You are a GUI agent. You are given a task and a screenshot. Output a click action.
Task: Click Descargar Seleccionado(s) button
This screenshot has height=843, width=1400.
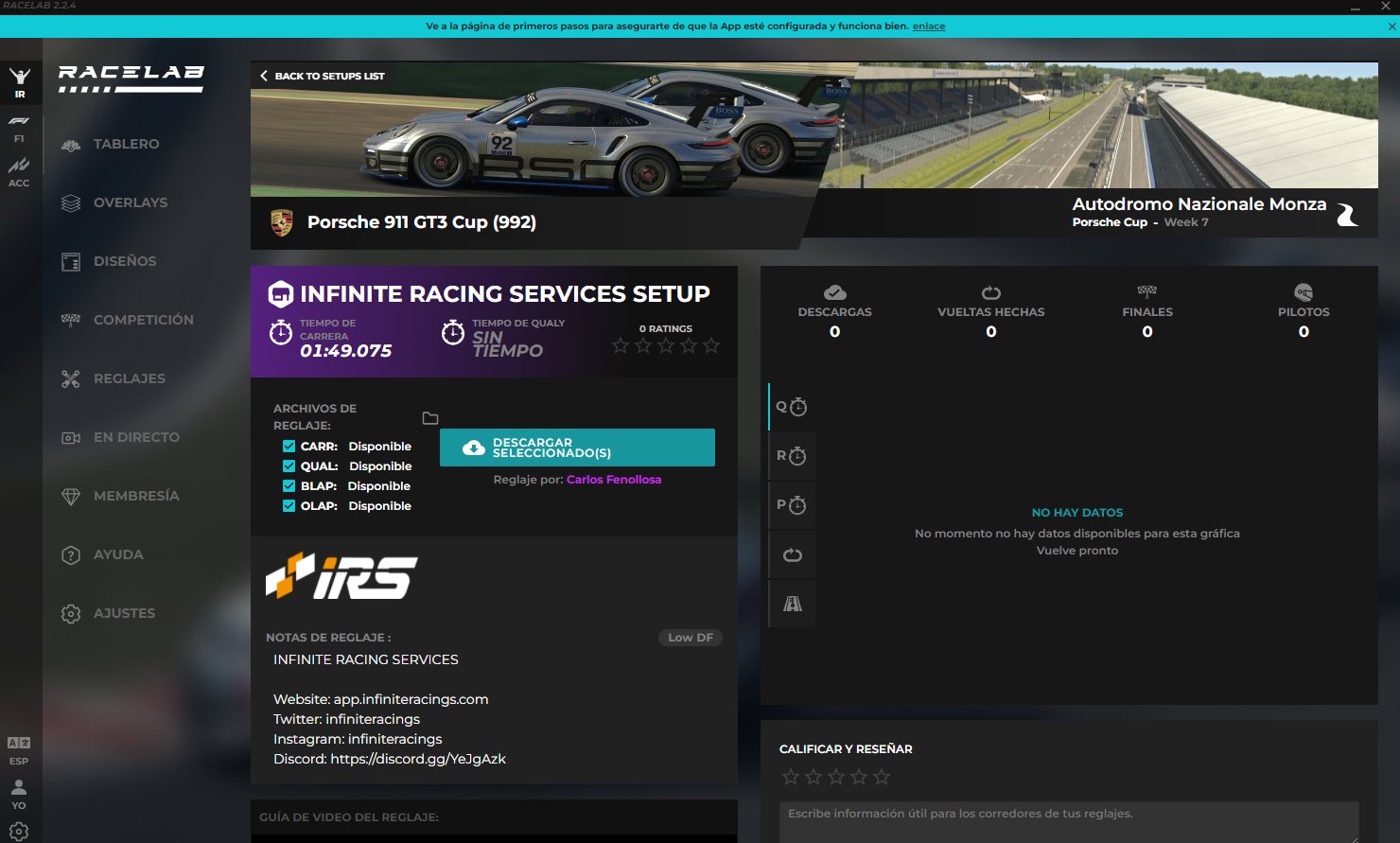click(x=577, y=448)
